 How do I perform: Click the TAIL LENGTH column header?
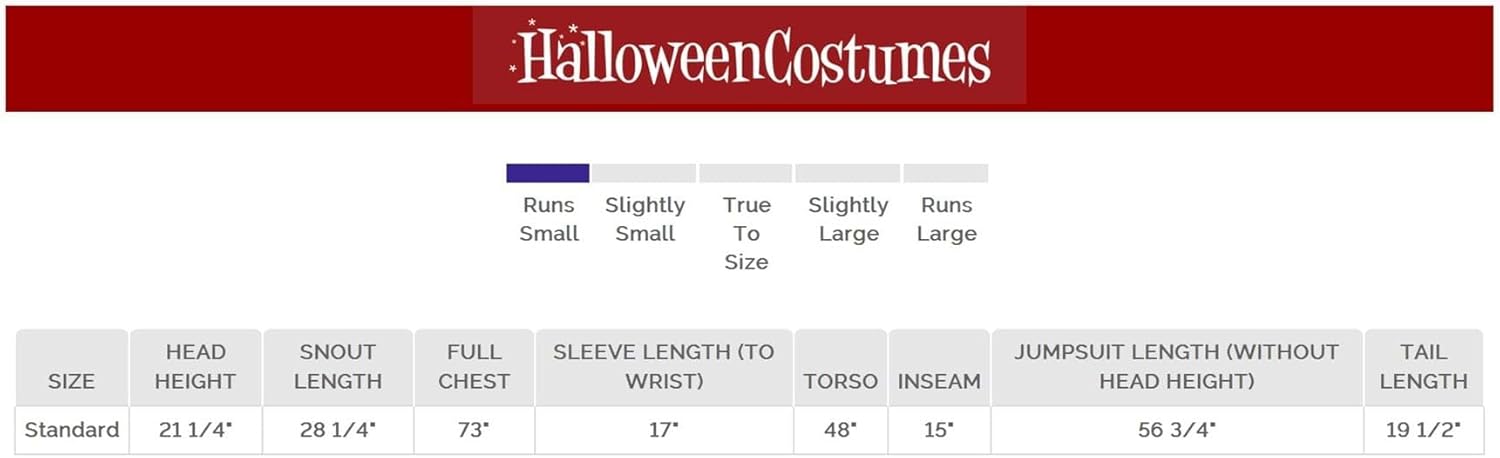[x=1423, y=367]
